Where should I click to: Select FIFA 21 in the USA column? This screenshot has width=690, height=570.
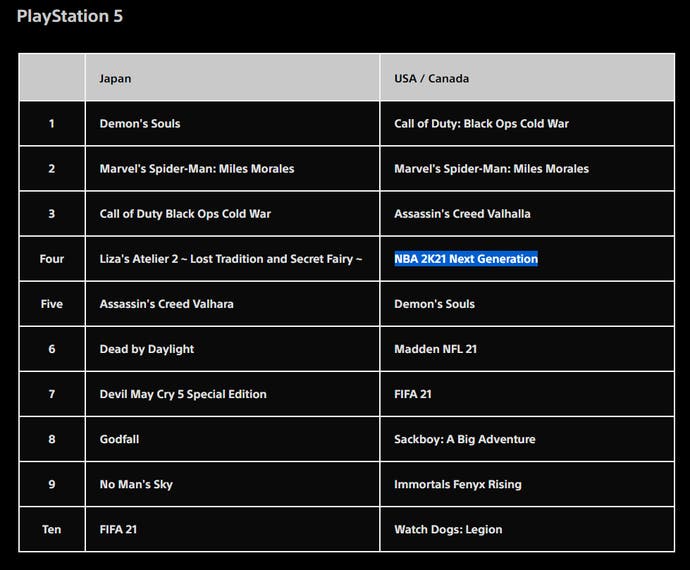tap(413, 394)
